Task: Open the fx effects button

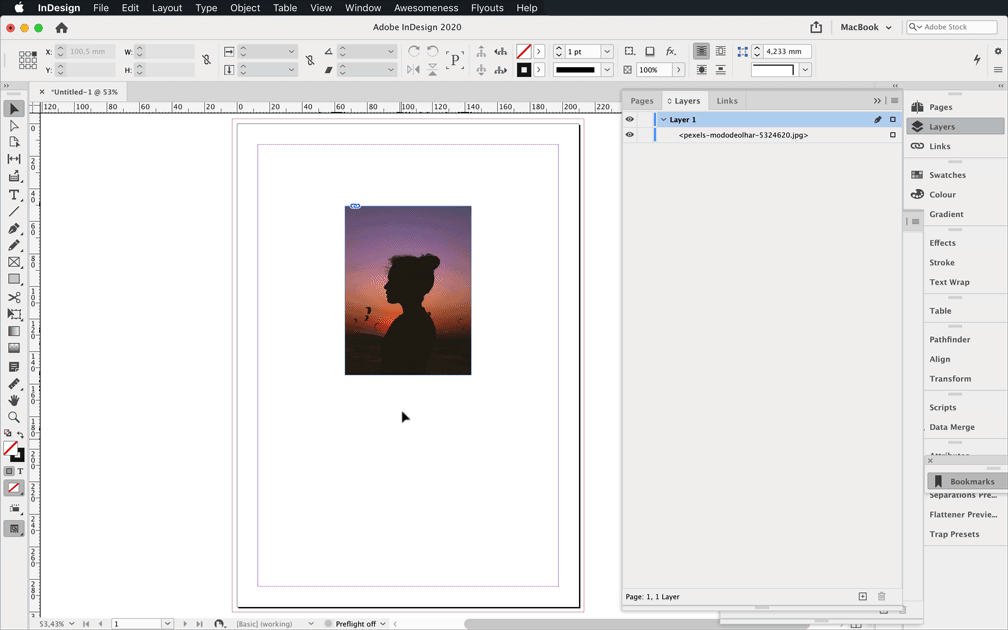Action: click(670, 51)
